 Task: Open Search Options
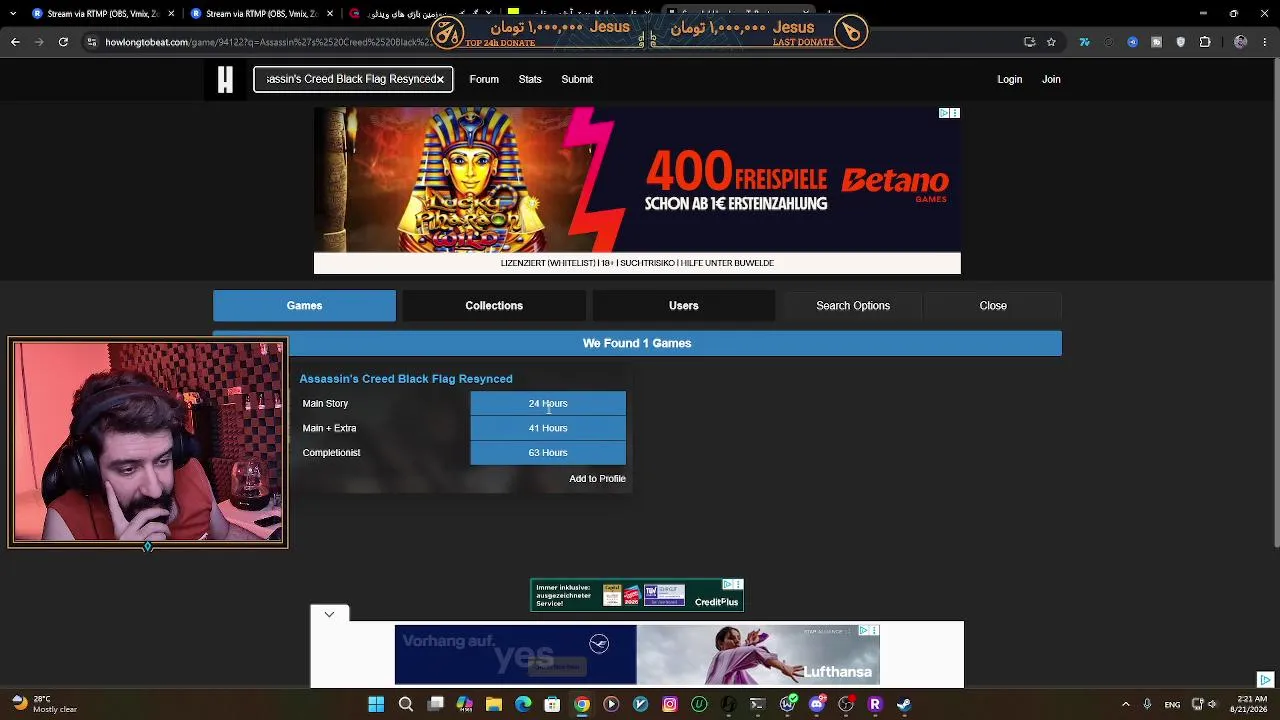coord(853,306)
